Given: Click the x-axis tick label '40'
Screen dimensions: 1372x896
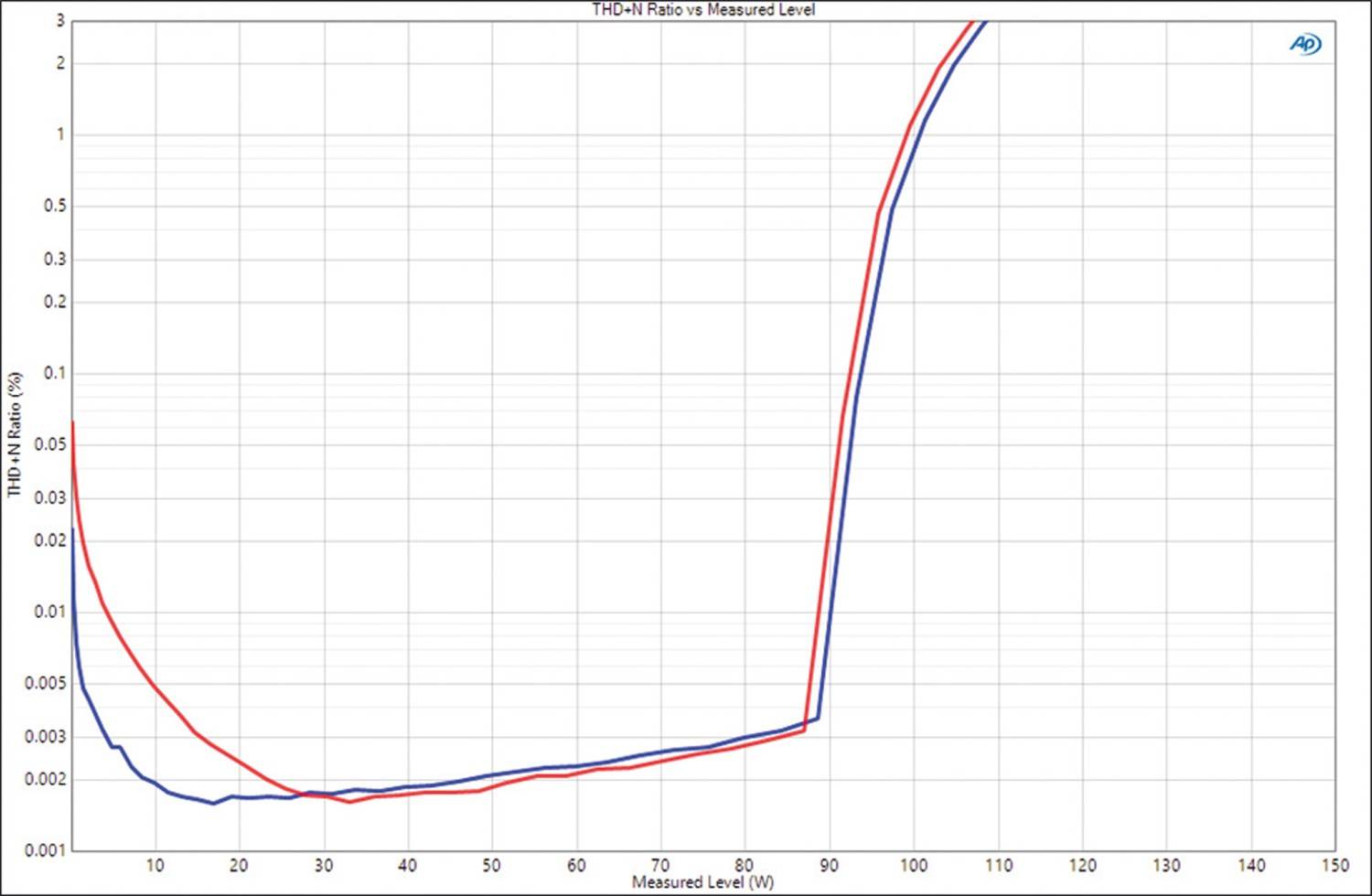Looking at the screenshot, I should 408,865.
